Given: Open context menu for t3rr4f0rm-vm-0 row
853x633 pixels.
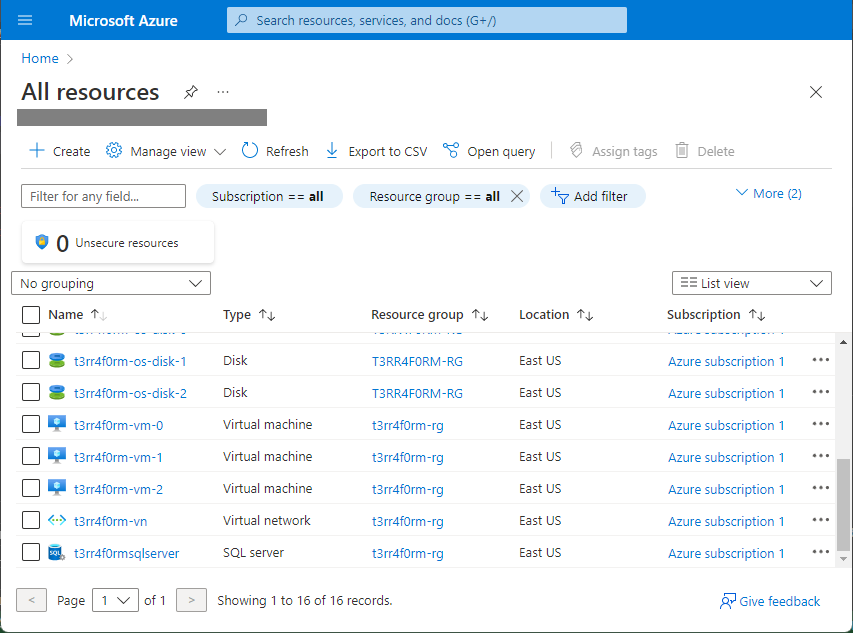Looking at the screenshot, I should click(820, 424).
